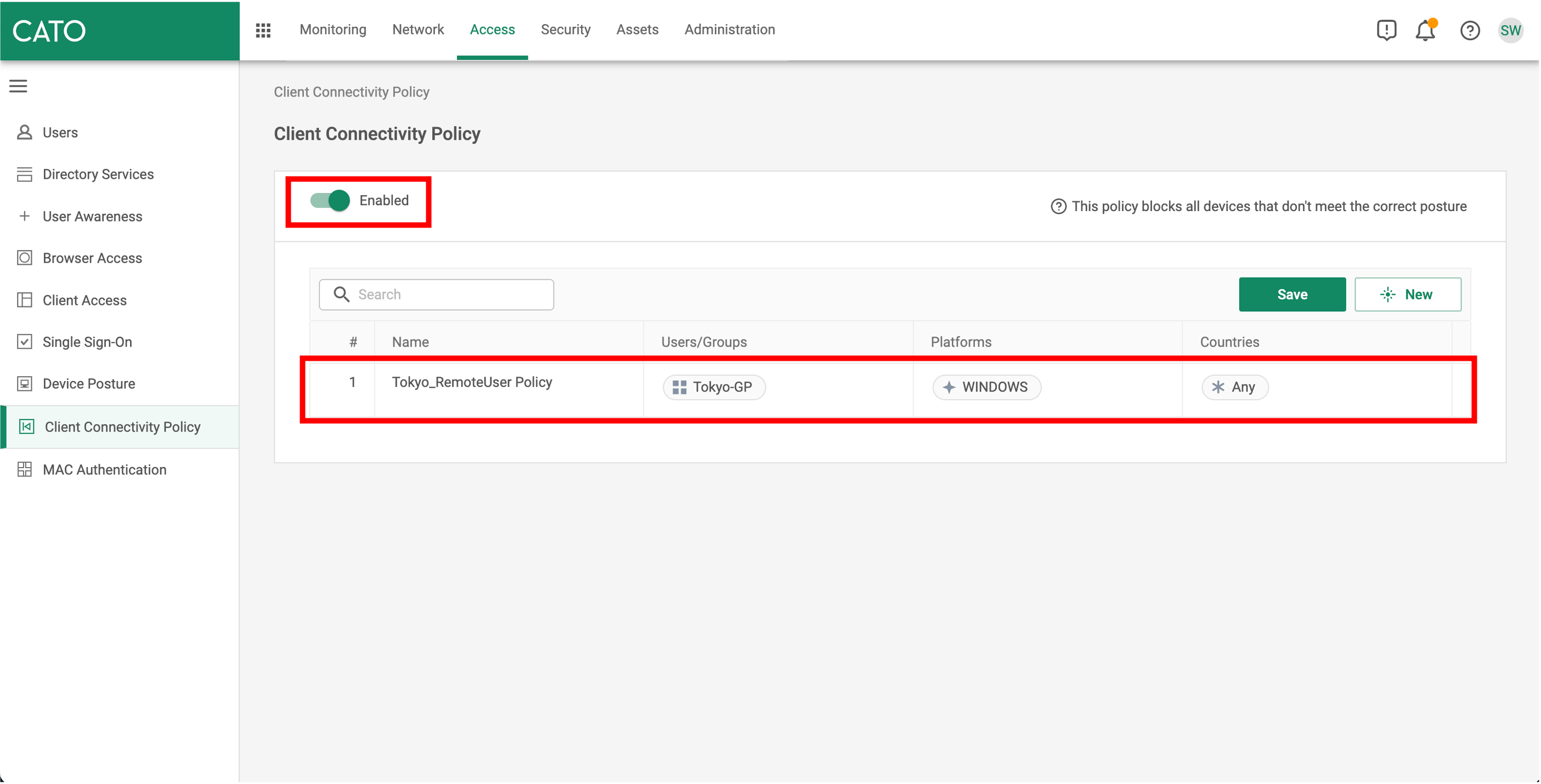This screenshot has height=784, width=1541.
Task: Click the WINDOWS platform chip
Action: tap(986, 387)
